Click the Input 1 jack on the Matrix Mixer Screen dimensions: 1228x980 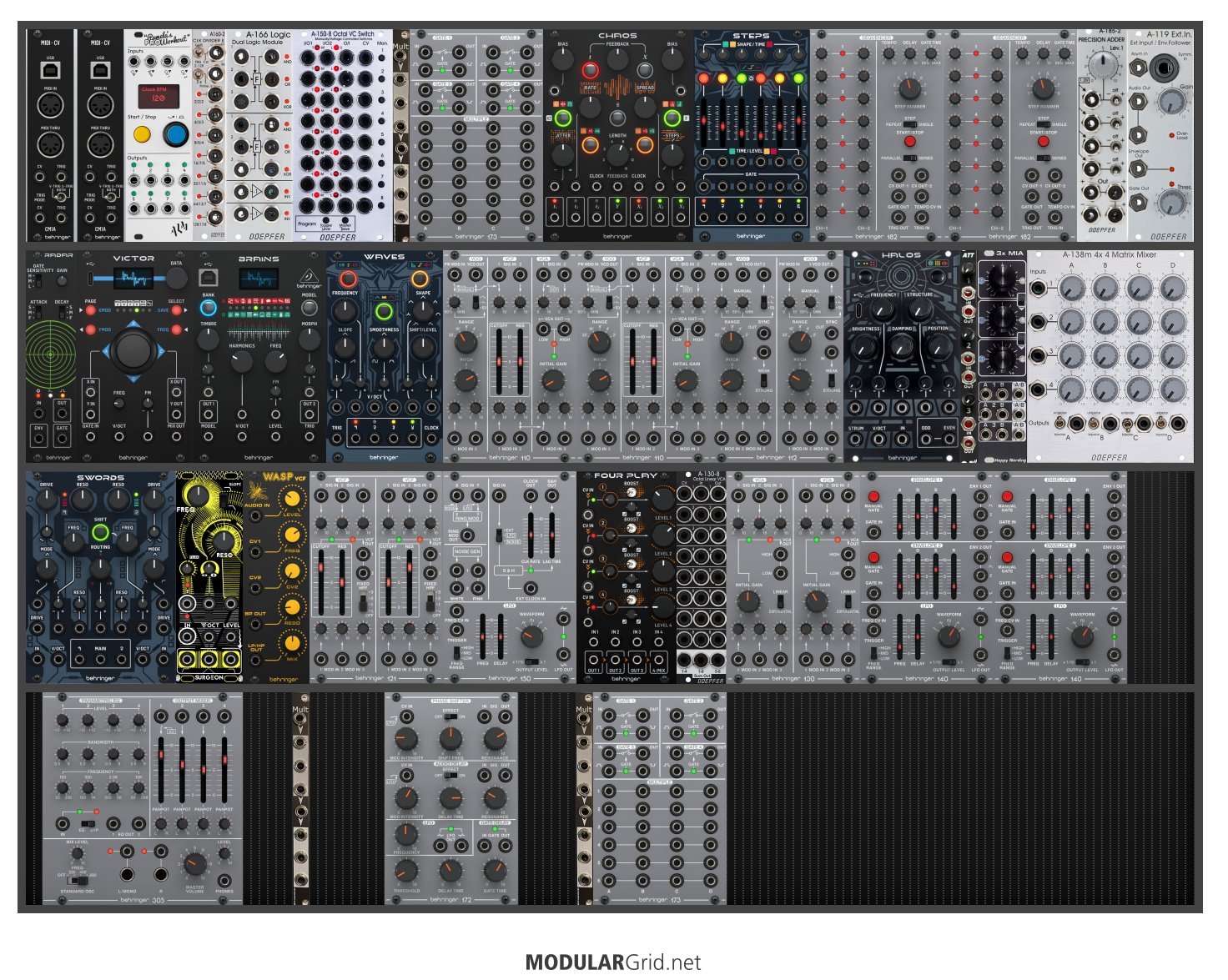point(1039,289)
